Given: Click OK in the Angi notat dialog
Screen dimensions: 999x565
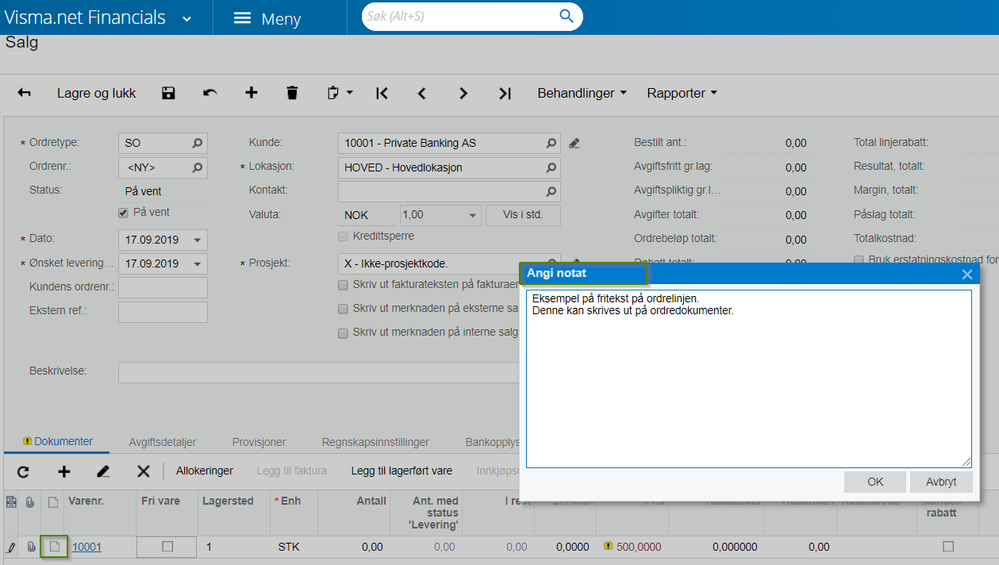Looking at the screenshot, I should point(875,482).
